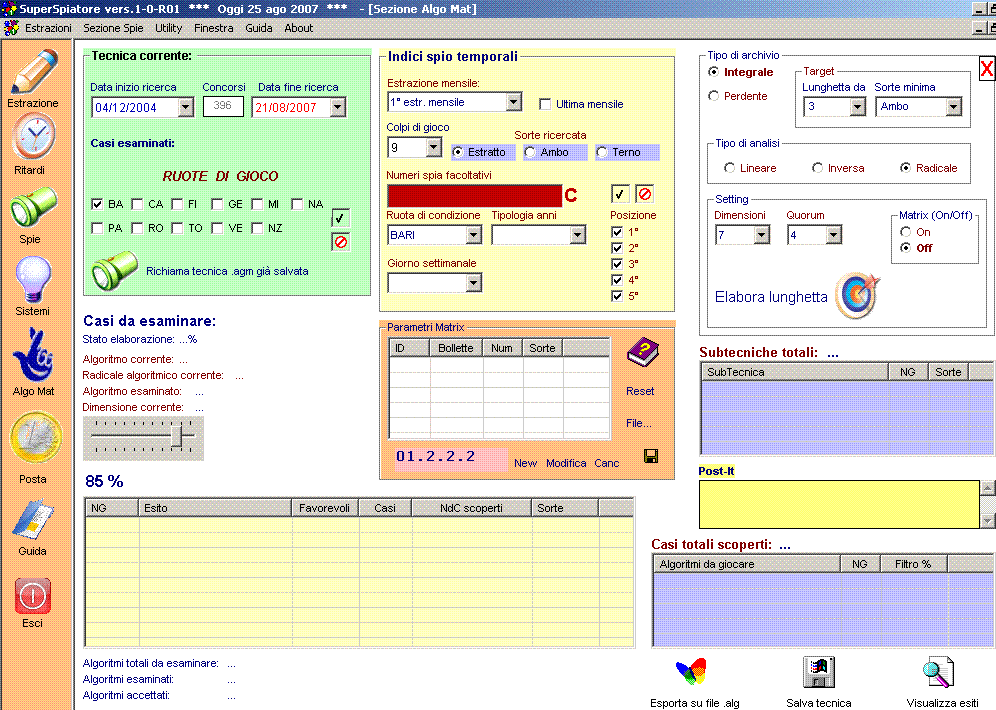The image size is (996, 710).
Task: Expand the Estrazione mensile dropdown
Action: pyautogui.click(x=514, y=102)
